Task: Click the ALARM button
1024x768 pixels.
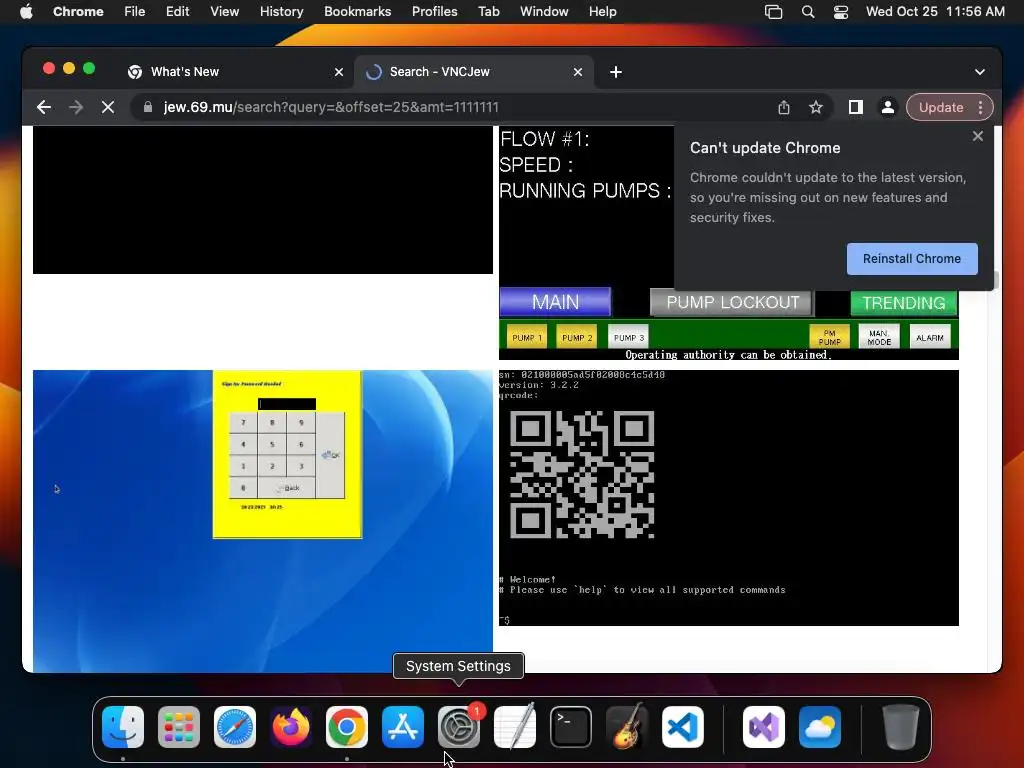Action: 929,337
